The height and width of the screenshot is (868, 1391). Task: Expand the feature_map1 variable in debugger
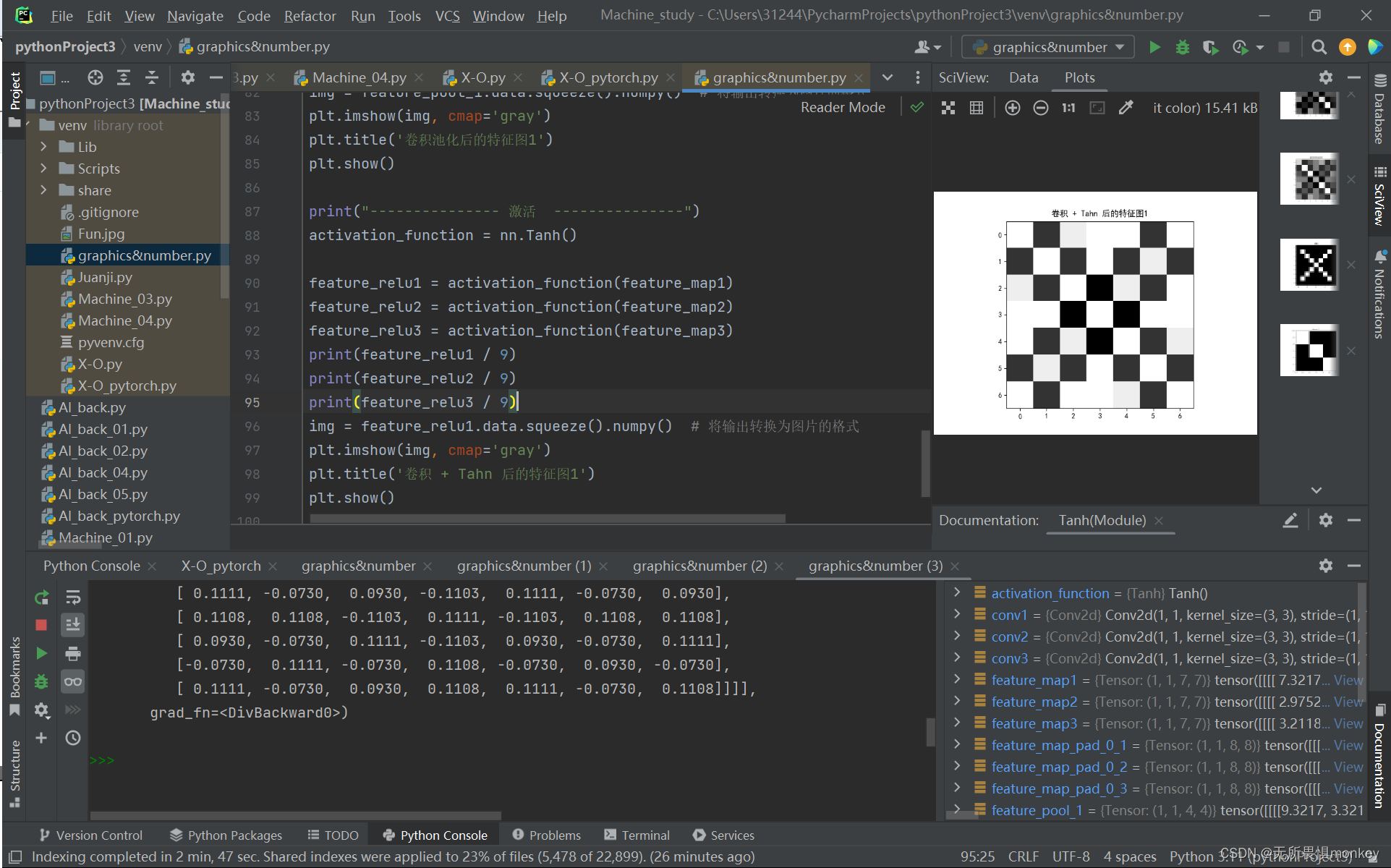[958, 679]
